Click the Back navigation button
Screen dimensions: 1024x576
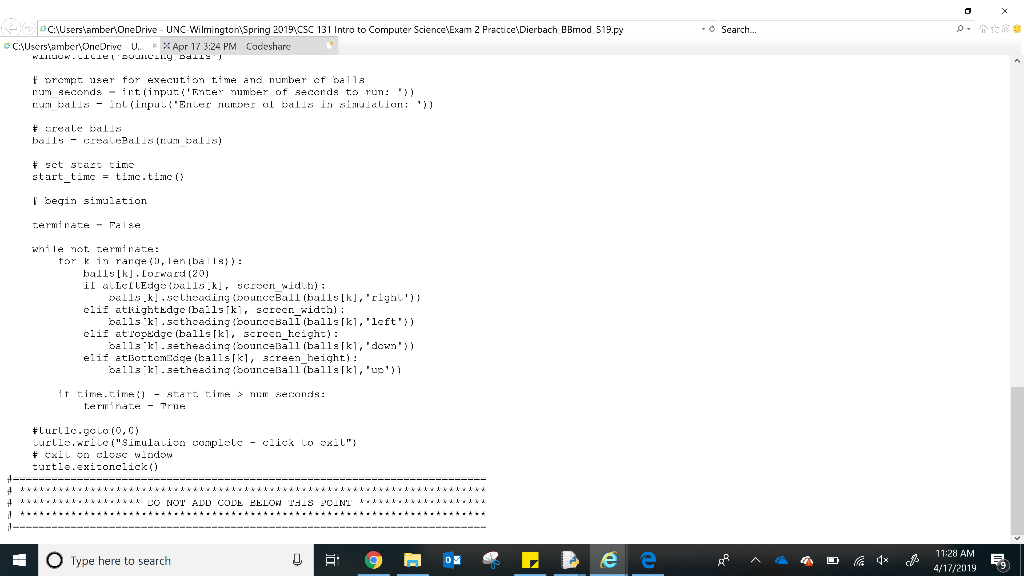click(11, 27)
